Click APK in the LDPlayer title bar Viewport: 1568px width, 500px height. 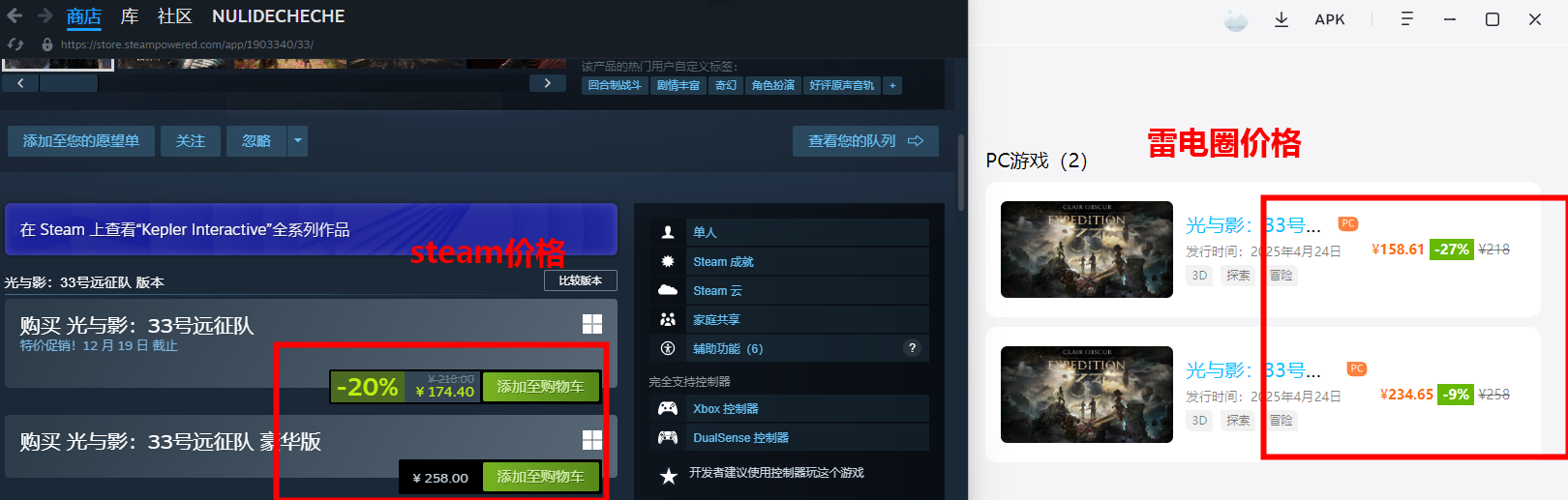point(1330,19)
